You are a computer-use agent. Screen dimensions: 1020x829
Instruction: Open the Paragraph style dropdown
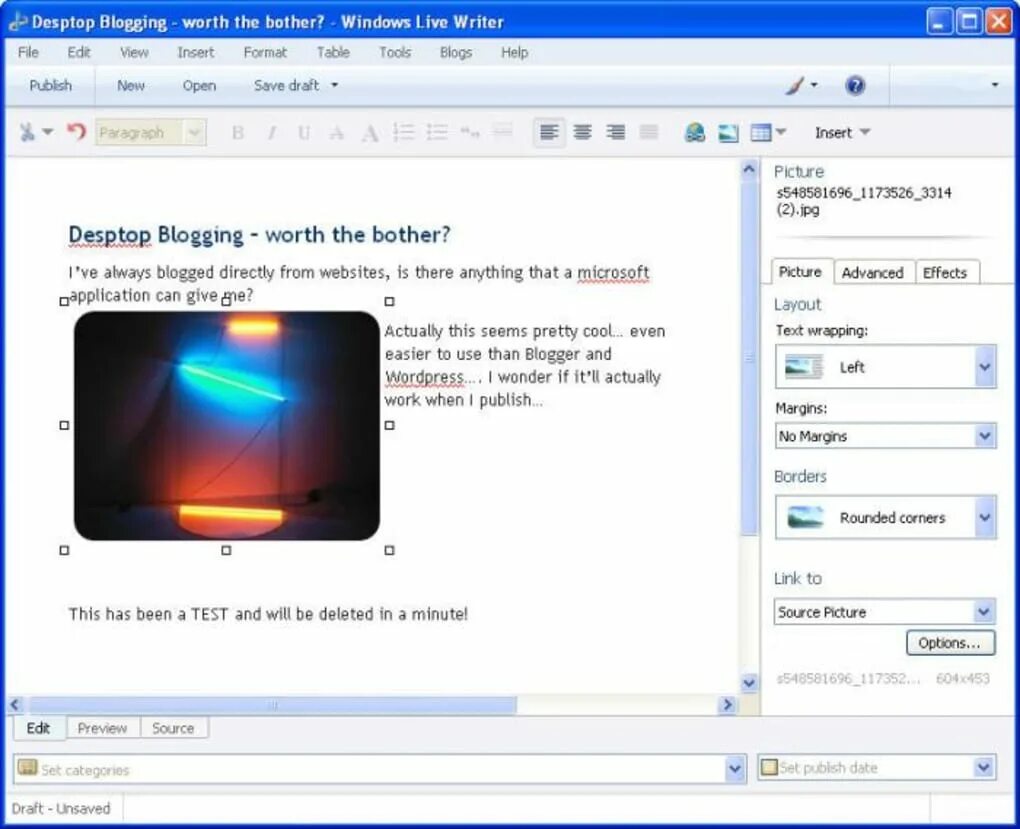coord(151,133)
